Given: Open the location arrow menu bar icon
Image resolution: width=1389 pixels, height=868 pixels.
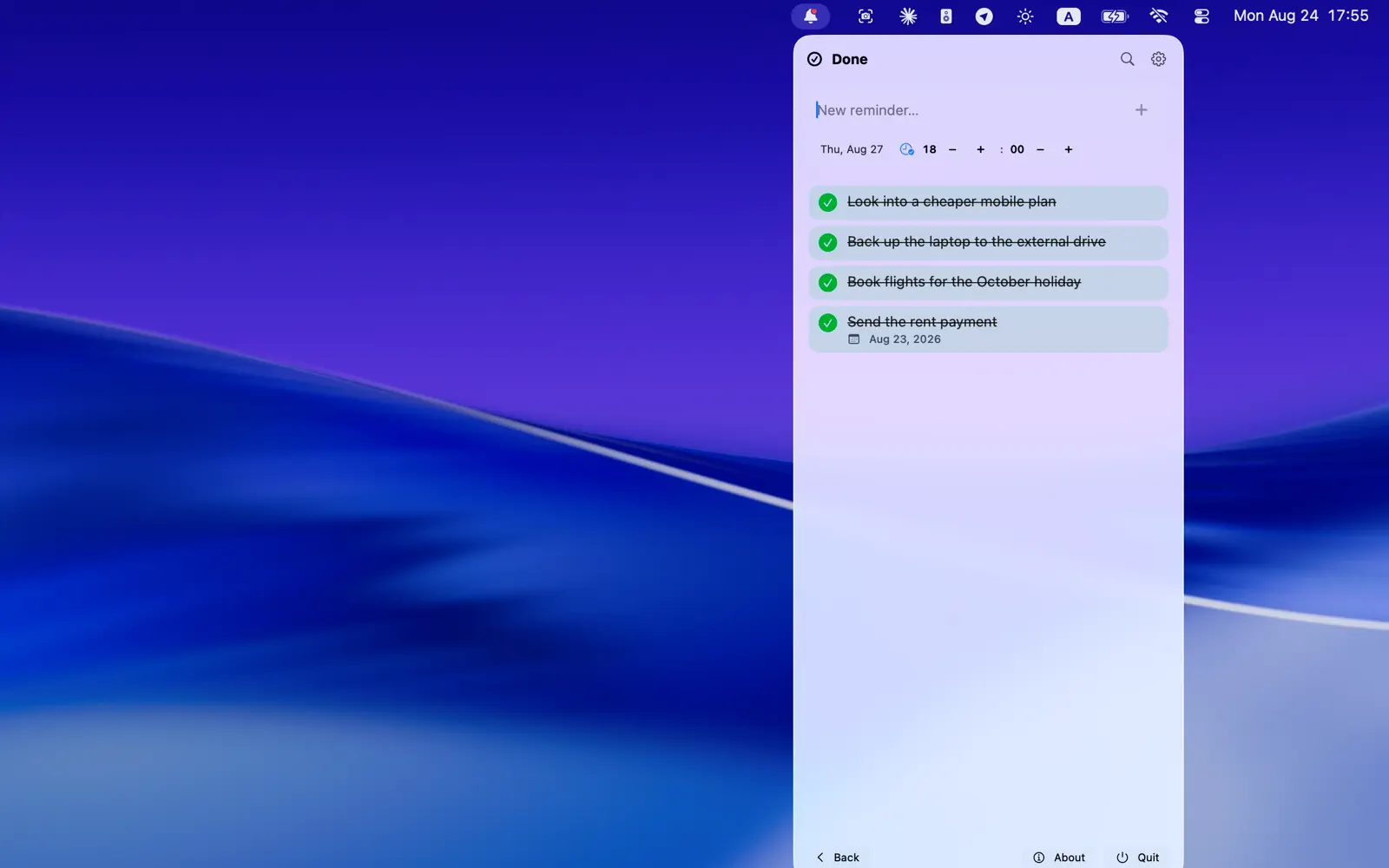Looking at the screenshot, I should tap(984, 16).
